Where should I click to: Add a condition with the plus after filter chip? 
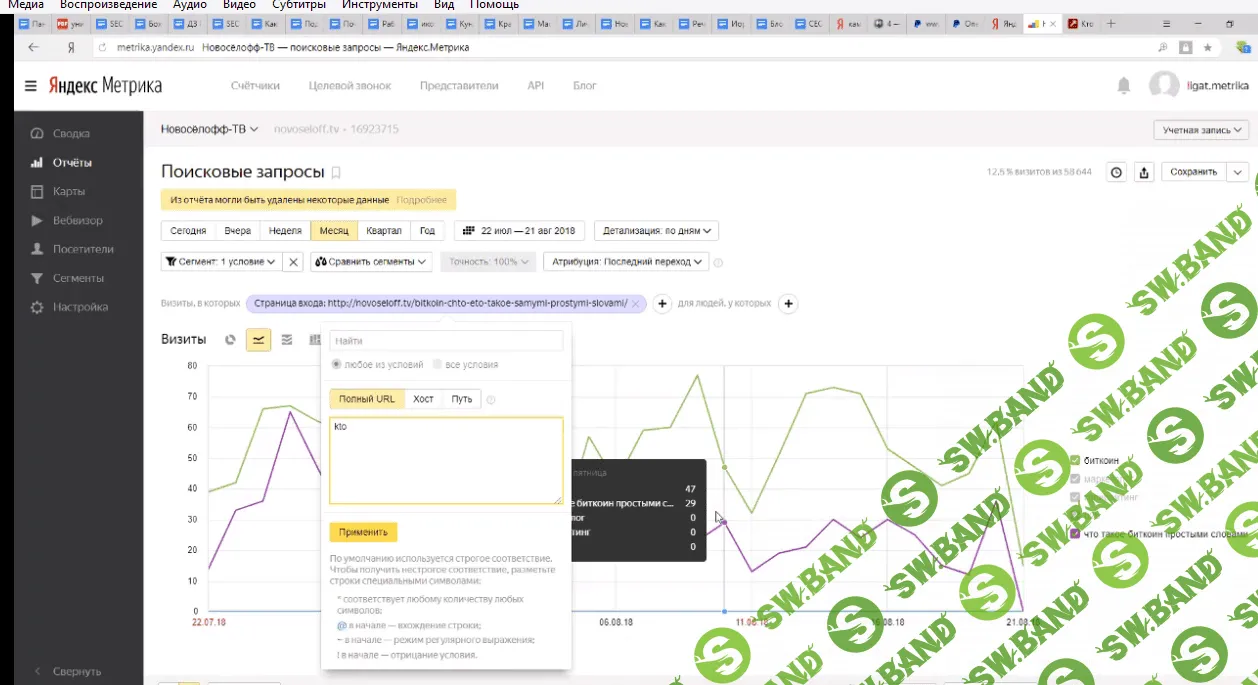pos(661,304)
